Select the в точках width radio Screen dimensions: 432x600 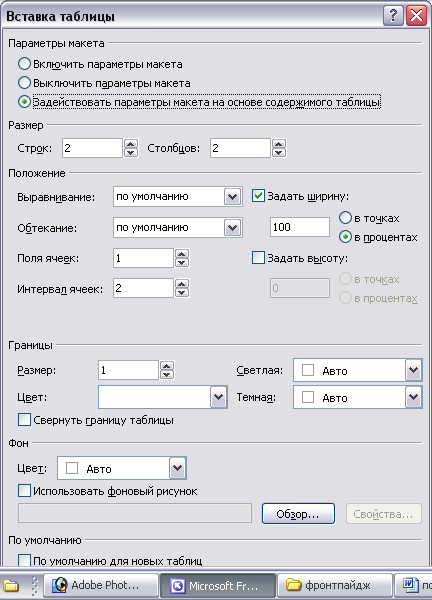click(x=345, y=218)
